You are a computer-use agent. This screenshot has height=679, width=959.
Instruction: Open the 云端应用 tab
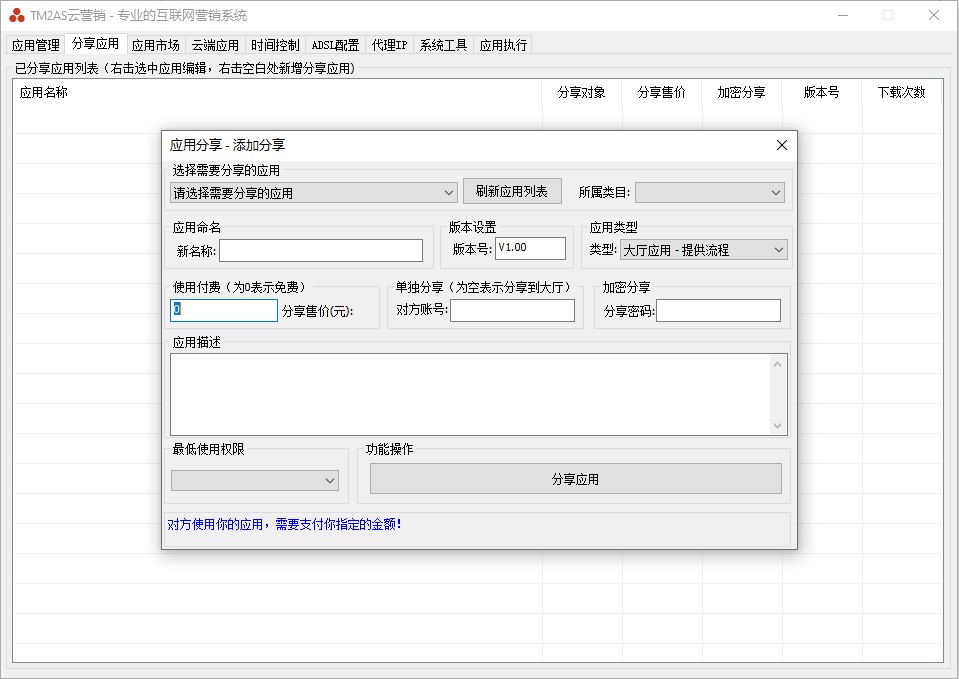click(x=215, y=45)
